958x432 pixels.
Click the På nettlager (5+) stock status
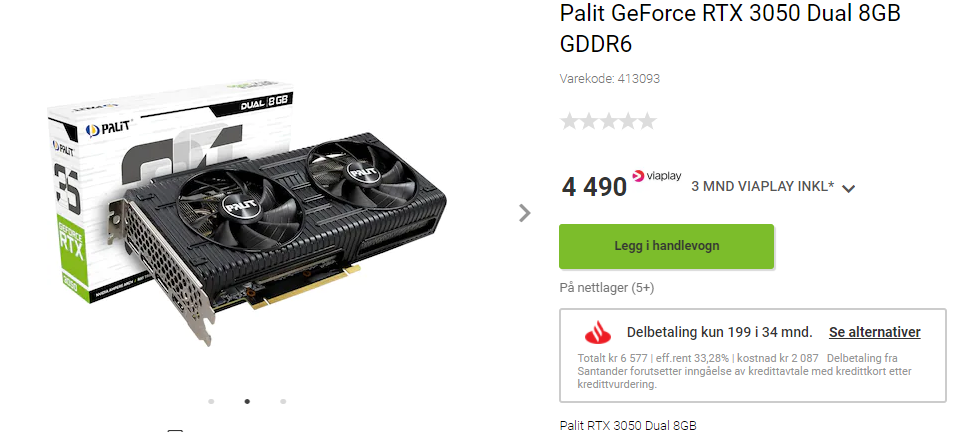[607, 287]
